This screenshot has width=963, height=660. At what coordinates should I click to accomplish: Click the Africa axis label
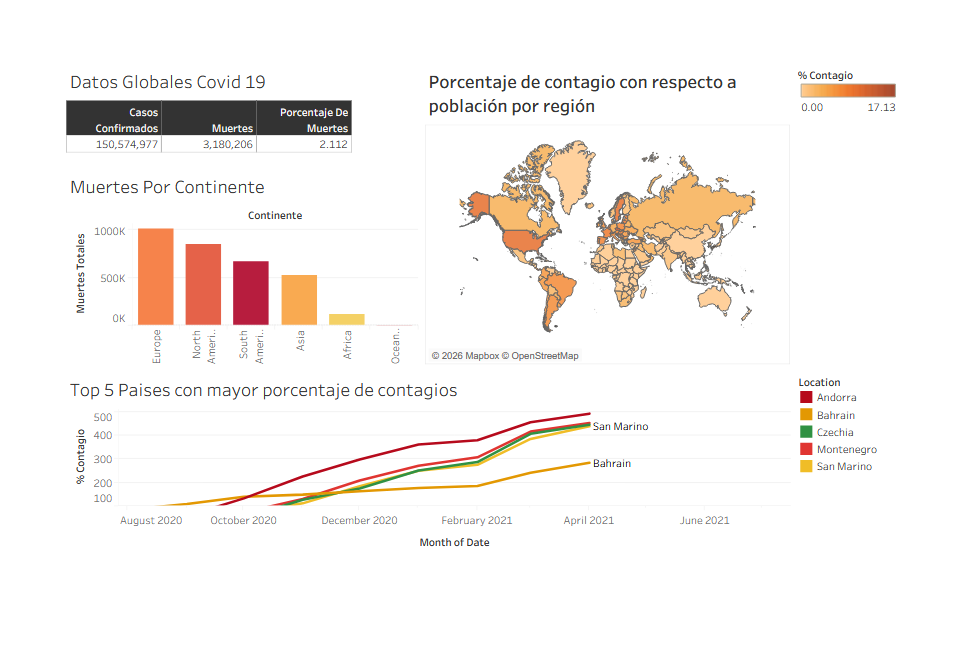[x=348, y=344]
